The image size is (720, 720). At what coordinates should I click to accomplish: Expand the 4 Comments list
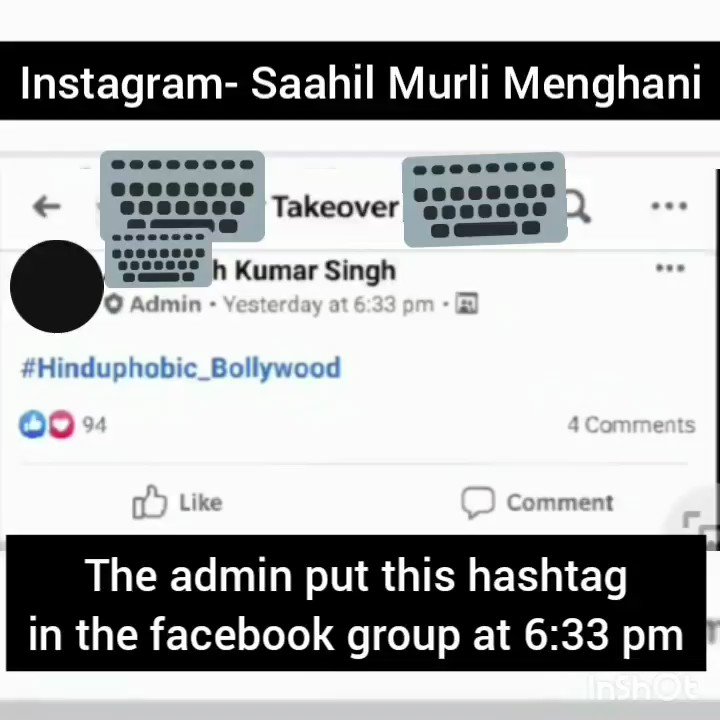pyautogui.click(x=631, y=425)
